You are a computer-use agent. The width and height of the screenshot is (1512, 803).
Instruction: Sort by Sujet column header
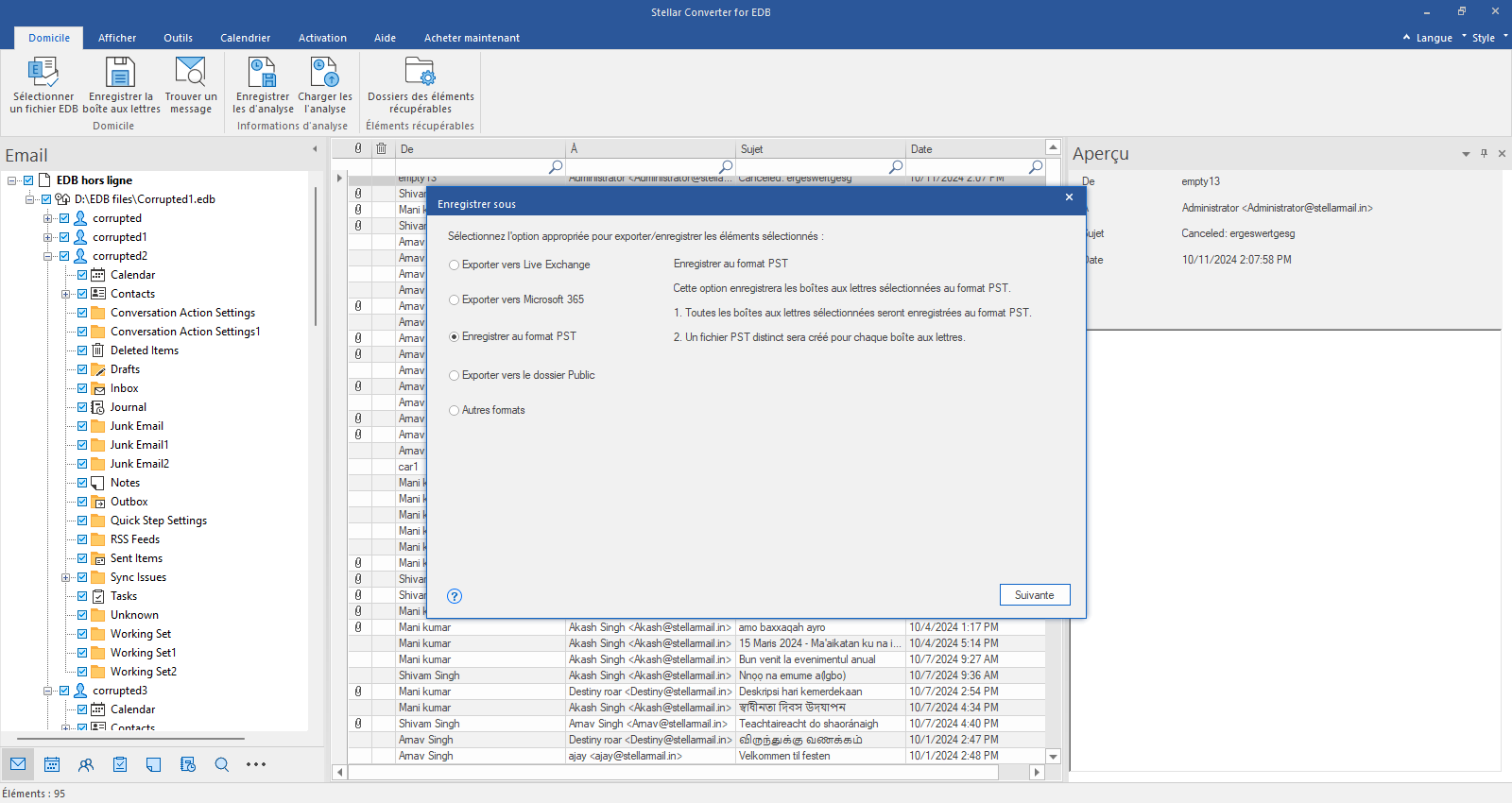tap(820, 149)
